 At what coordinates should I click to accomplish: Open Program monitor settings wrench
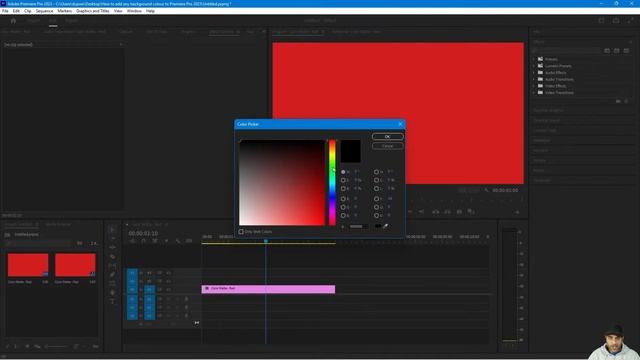click(486, 190)
